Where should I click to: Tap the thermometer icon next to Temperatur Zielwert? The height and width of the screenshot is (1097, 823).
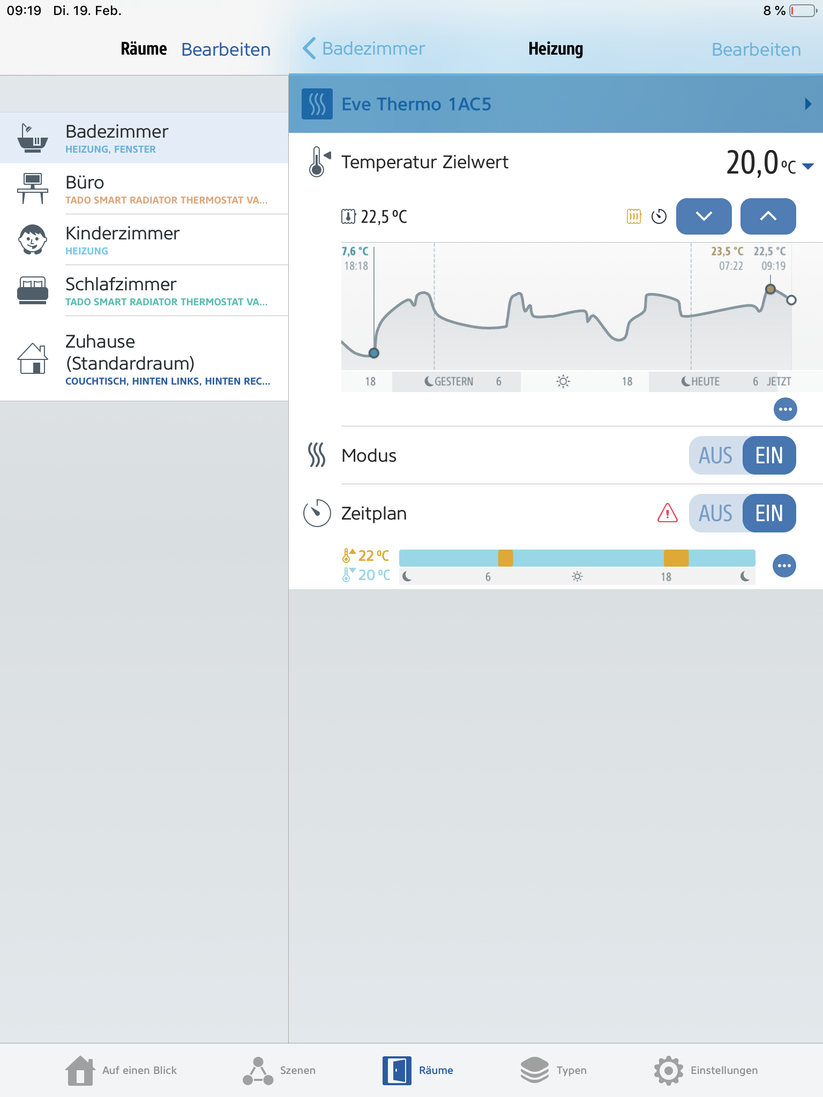coord(318,162)
